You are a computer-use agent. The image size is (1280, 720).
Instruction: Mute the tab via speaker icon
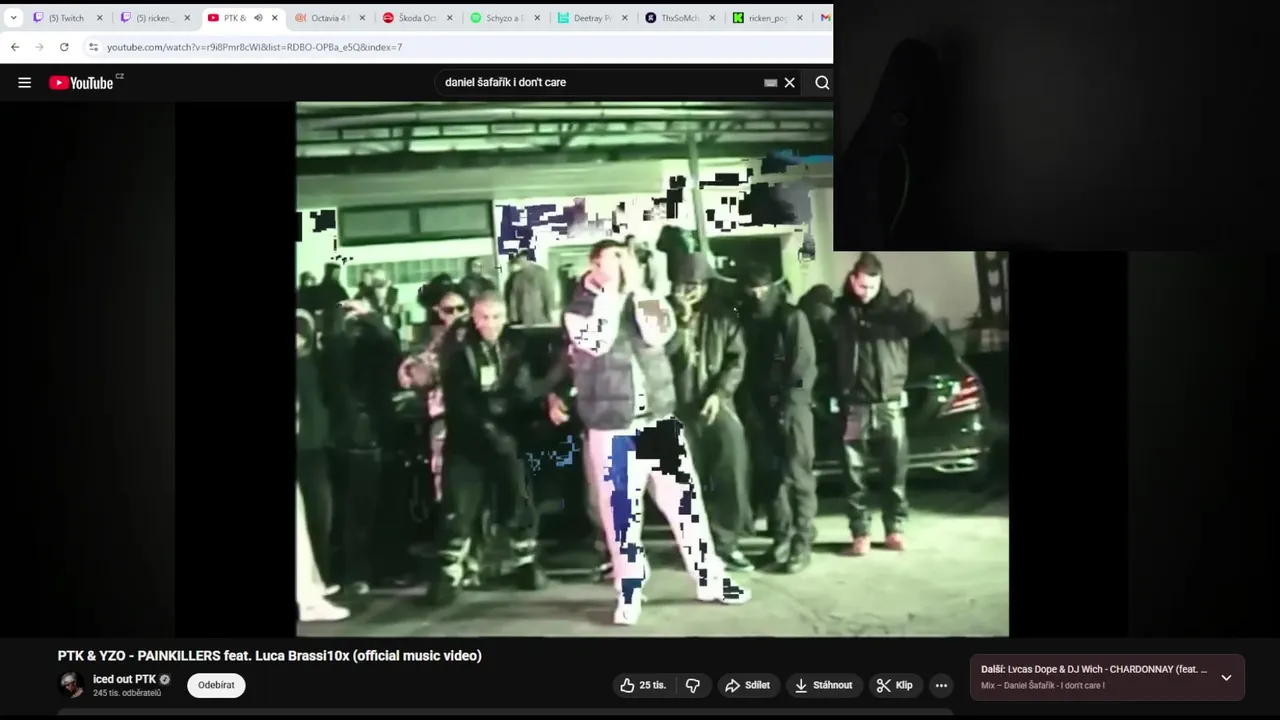[258, 18]
